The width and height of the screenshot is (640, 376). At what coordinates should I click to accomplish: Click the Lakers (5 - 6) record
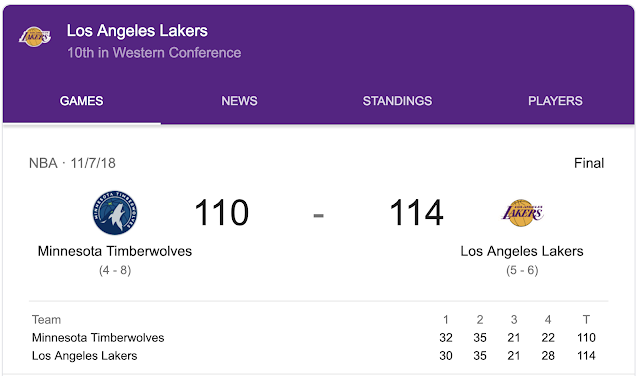point(522,270)
